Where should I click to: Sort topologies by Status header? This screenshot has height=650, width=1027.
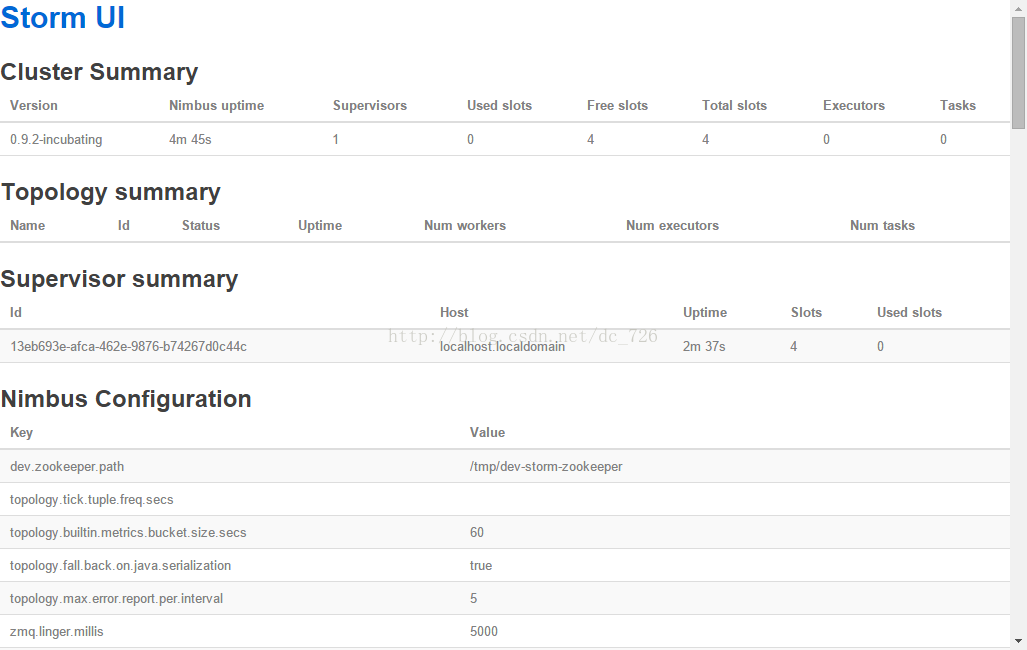(x=200, y=225)
